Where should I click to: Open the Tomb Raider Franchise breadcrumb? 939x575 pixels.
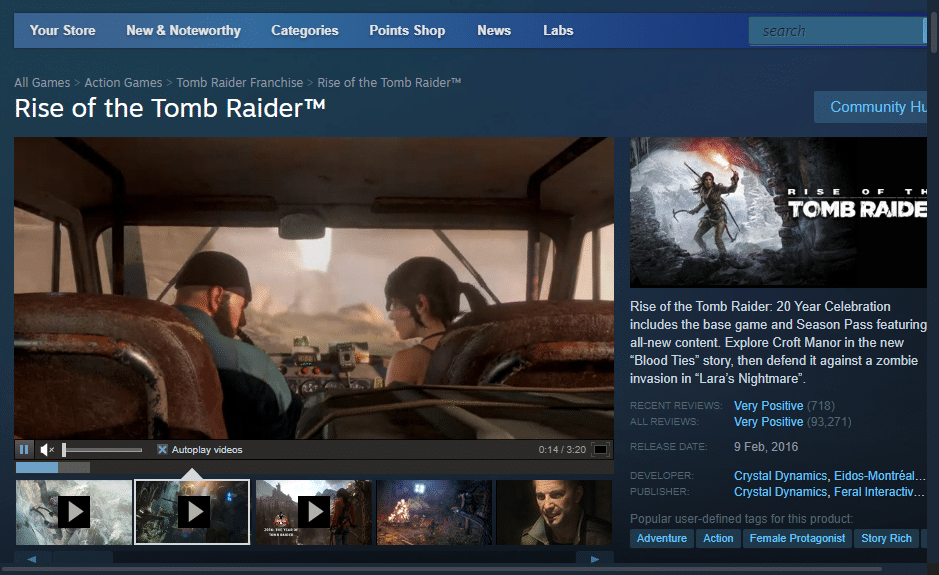[240, 83]
